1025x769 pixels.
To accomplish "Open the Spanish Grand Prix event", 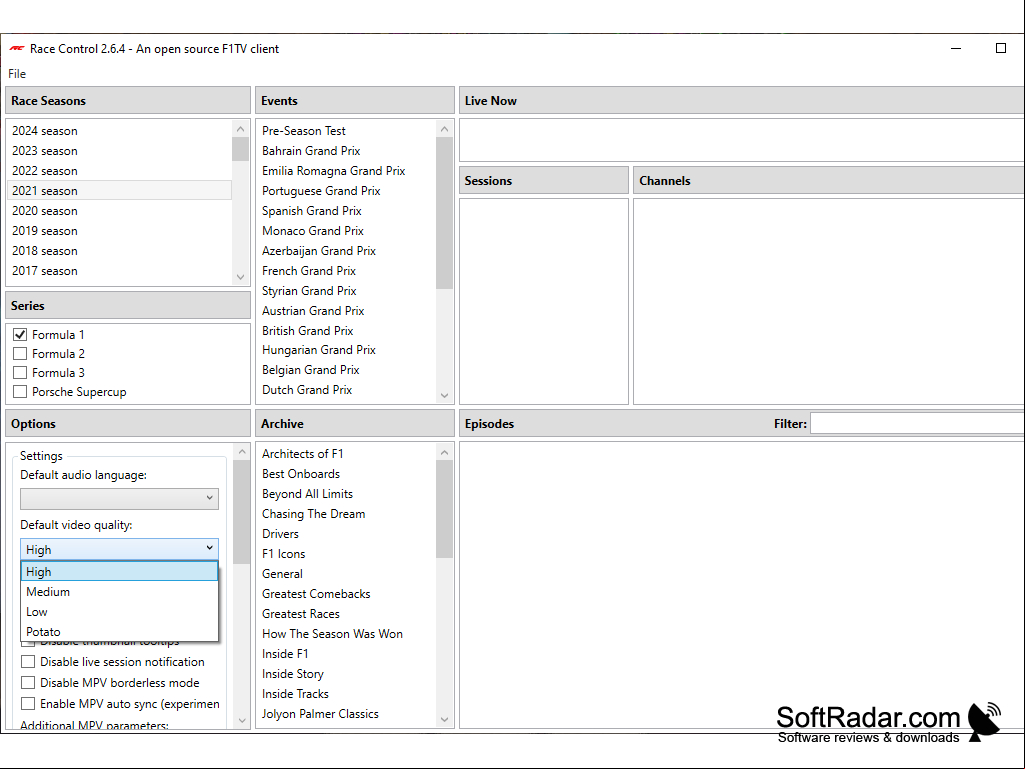I will [x=346, y=211].
